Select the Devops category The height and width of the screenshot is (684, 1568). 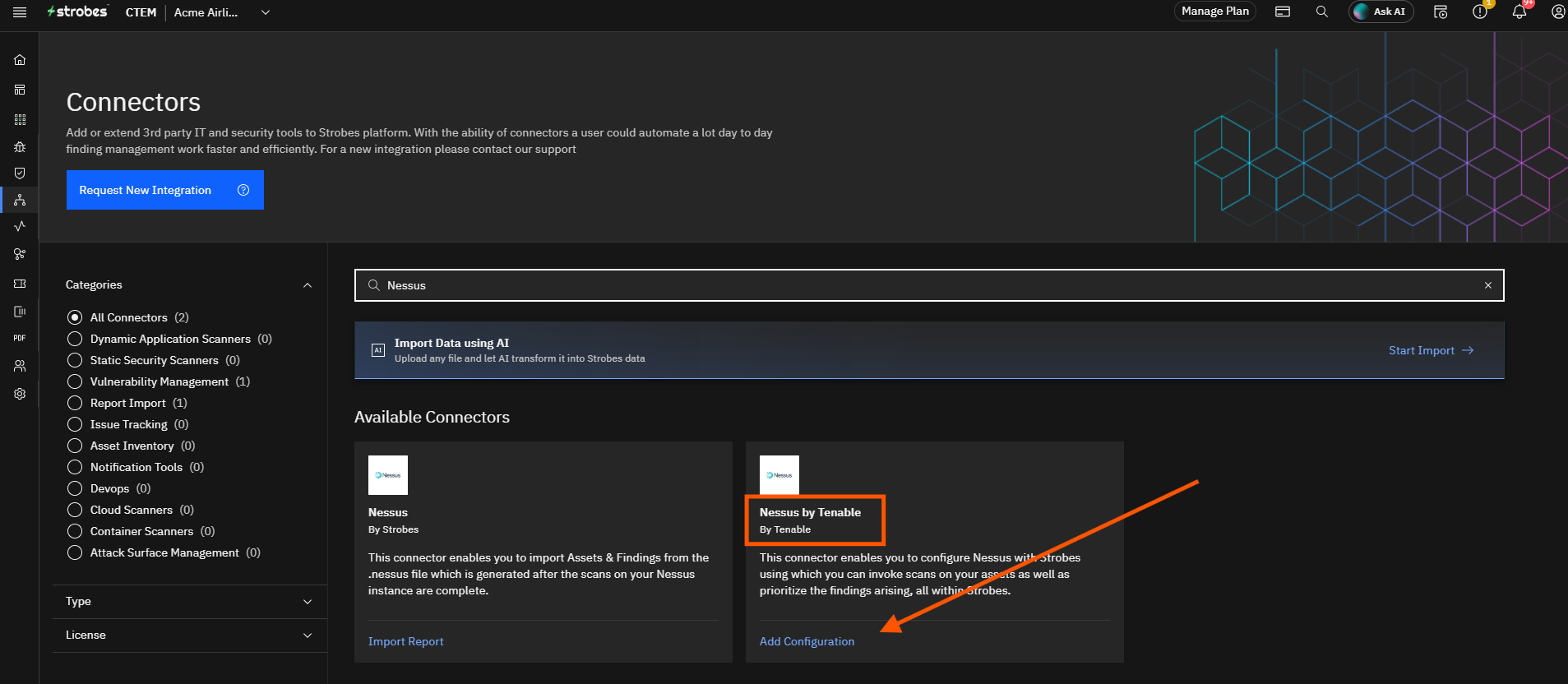pyautogui.click(x=75, y=488)
